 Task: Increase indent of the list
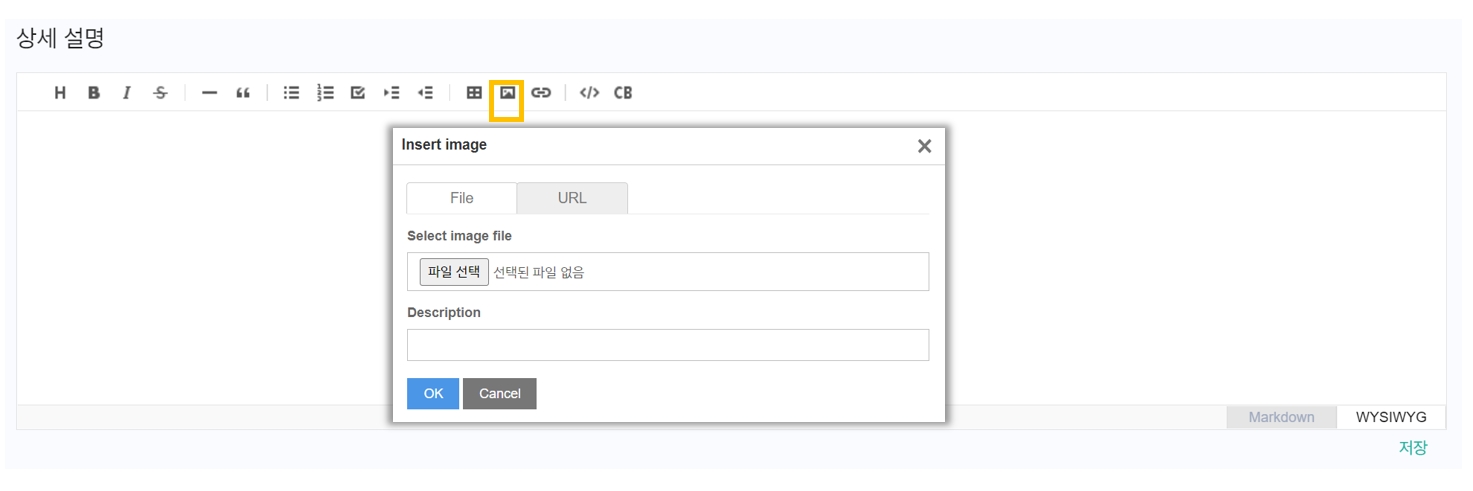[391, 93]
